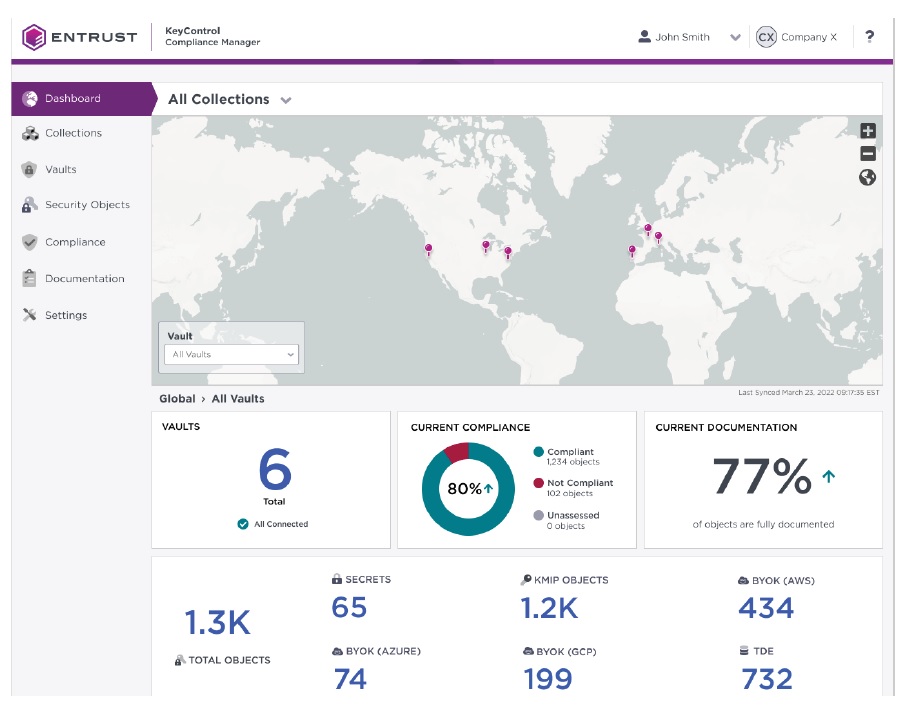Image resolution: width=914 pixels, height=705 pixels.
Task: Expand the John Smith account menu arrow
Action: click(736, 37)
